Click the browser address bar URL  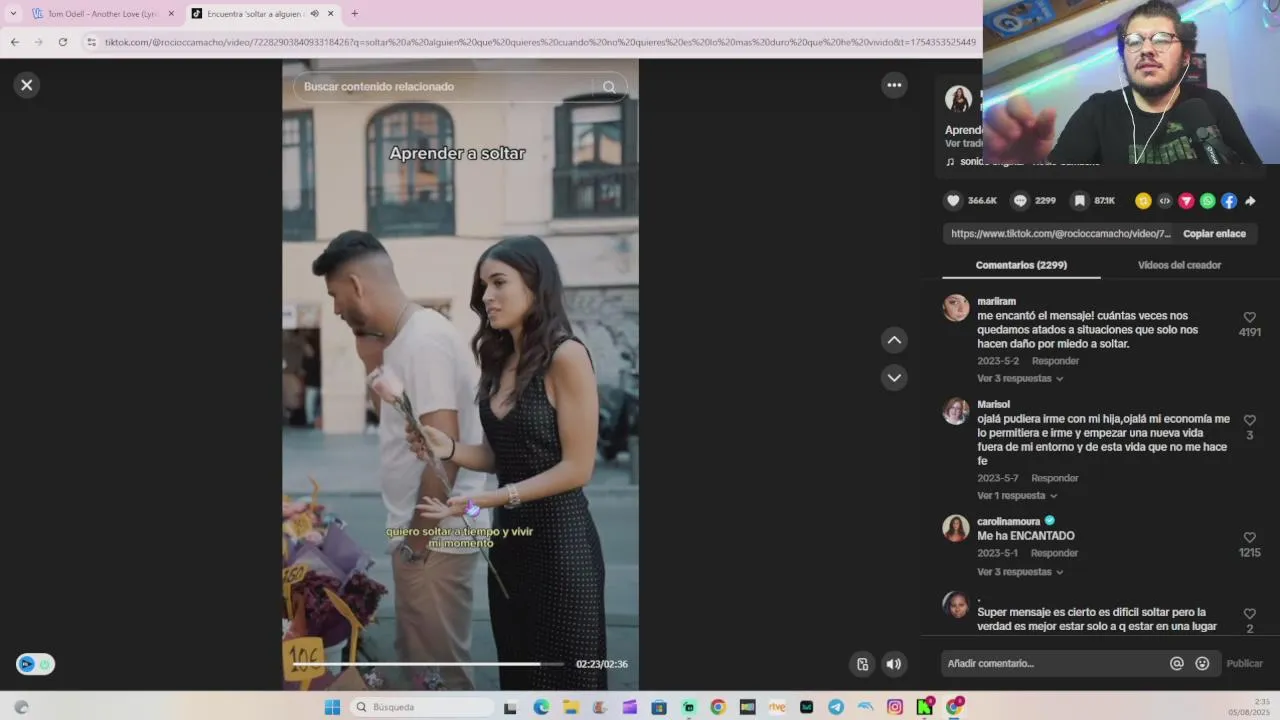click(x=540, y=42)
